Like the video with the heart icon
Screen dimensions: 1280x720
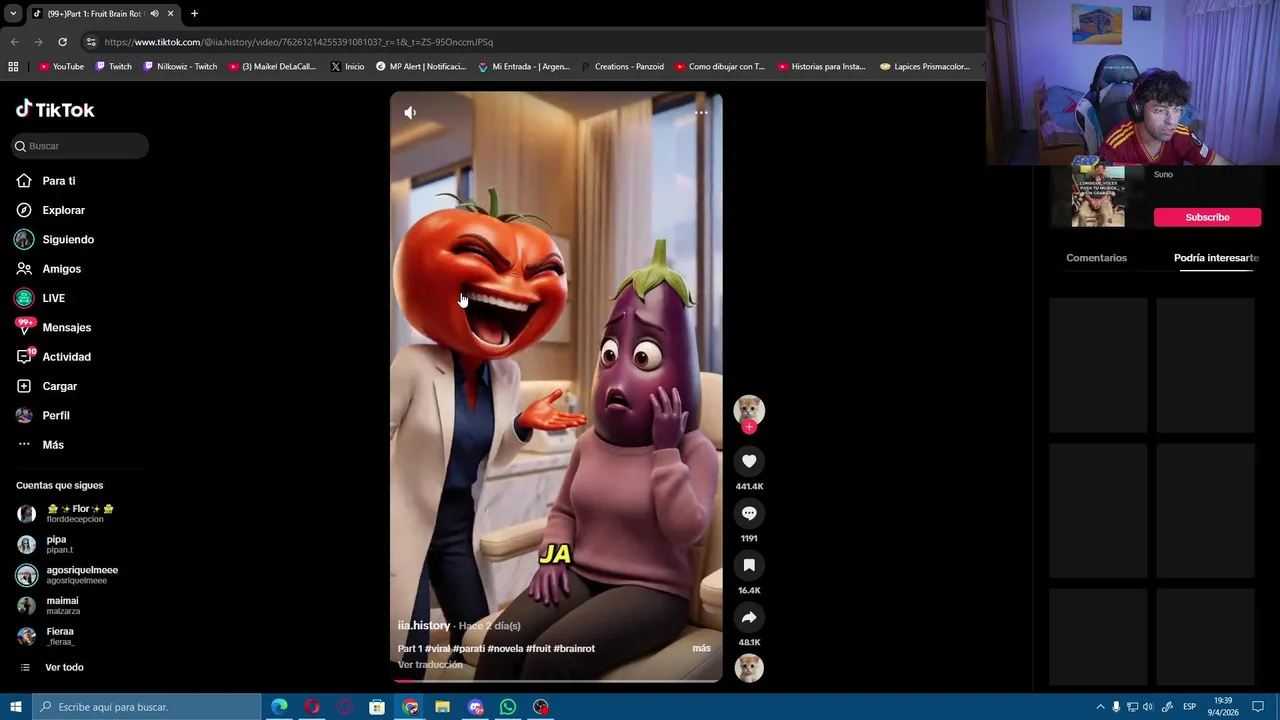[x=749, y=461]
